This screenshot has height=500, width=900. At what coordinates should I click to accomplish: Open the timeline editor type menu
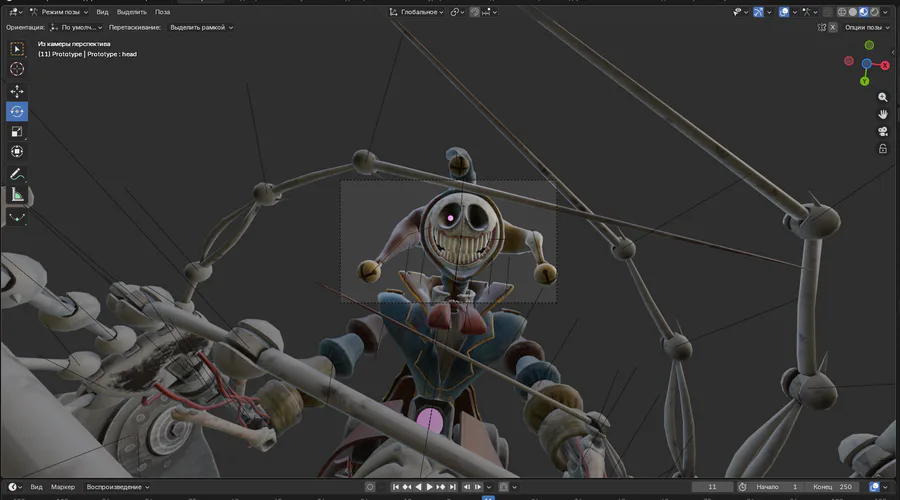pyautogui.click(x=15, y=487)
